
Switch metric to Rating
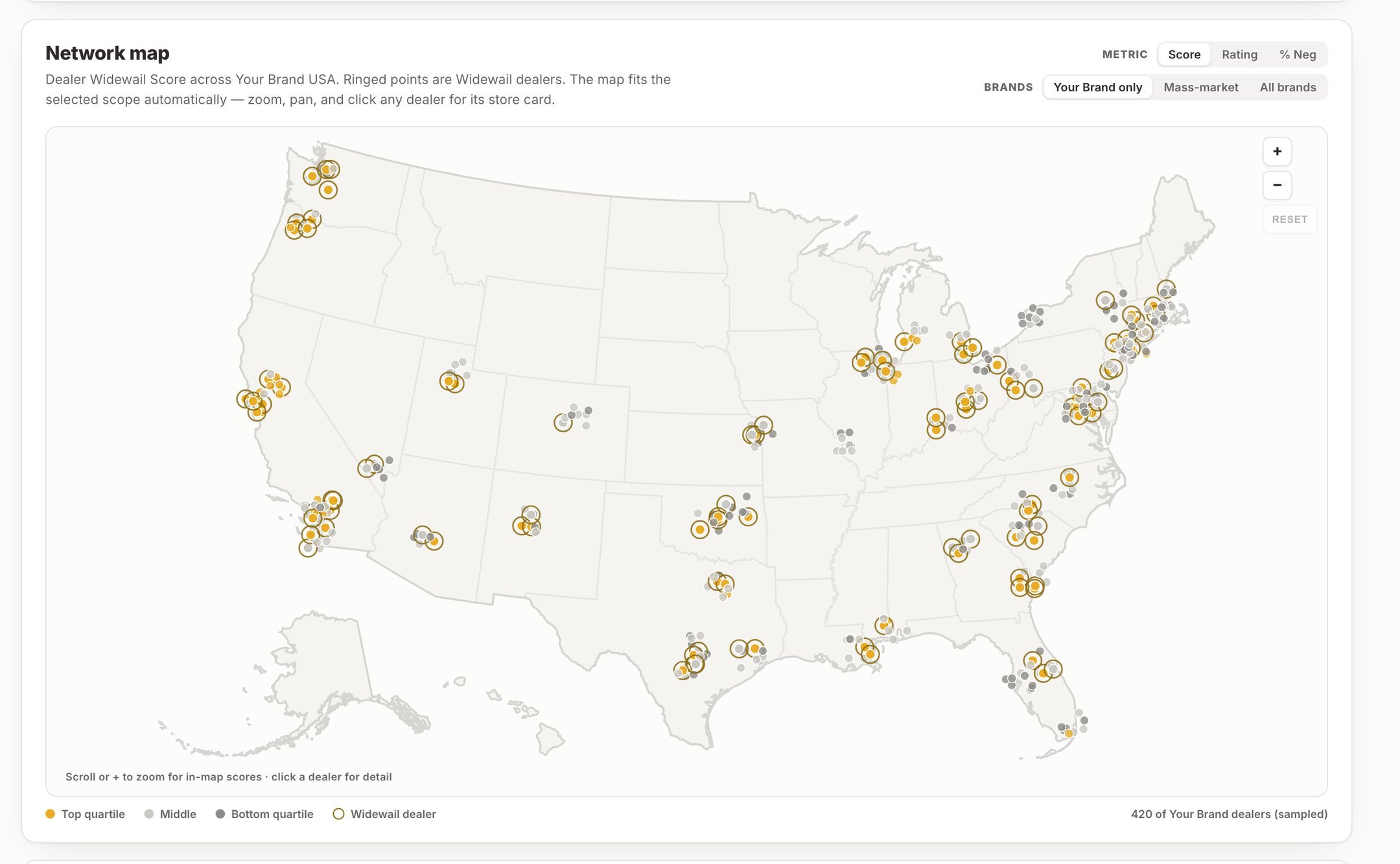(1239, 54)
